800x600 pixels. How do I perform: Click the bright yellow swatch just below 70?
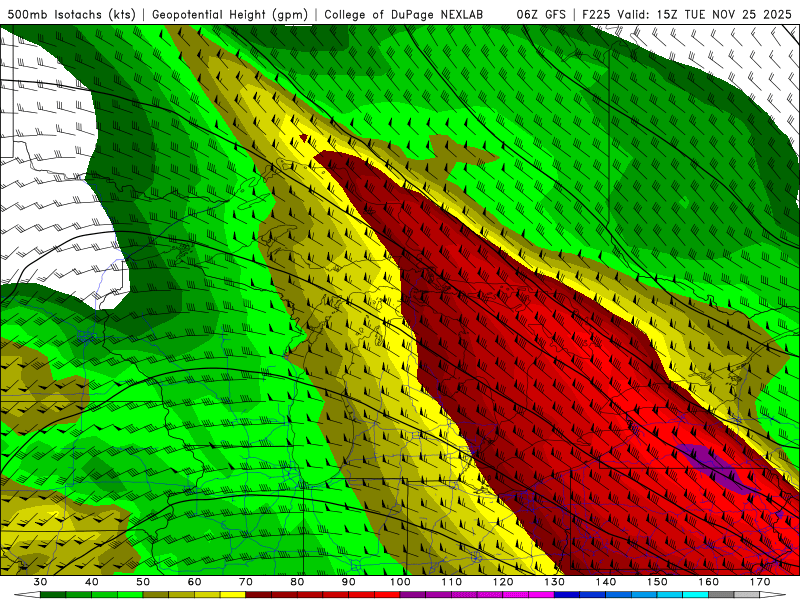[x=233, y=595]
